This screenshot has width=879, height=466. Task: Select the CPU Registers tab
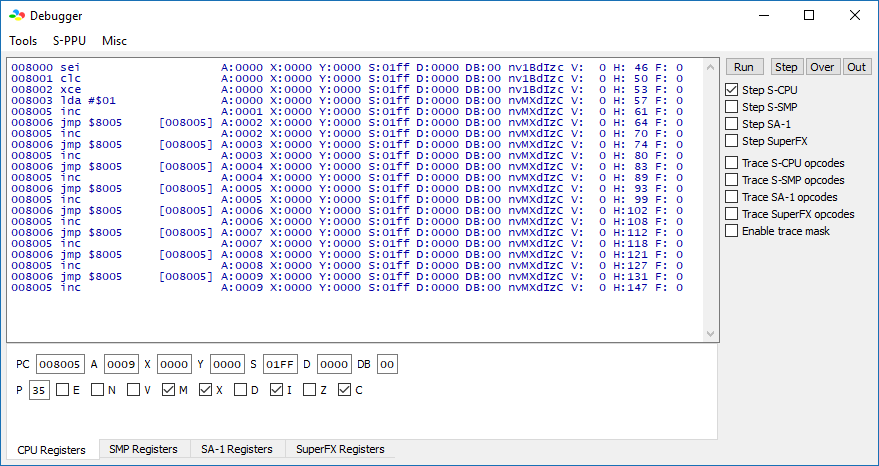click(52, 450)
